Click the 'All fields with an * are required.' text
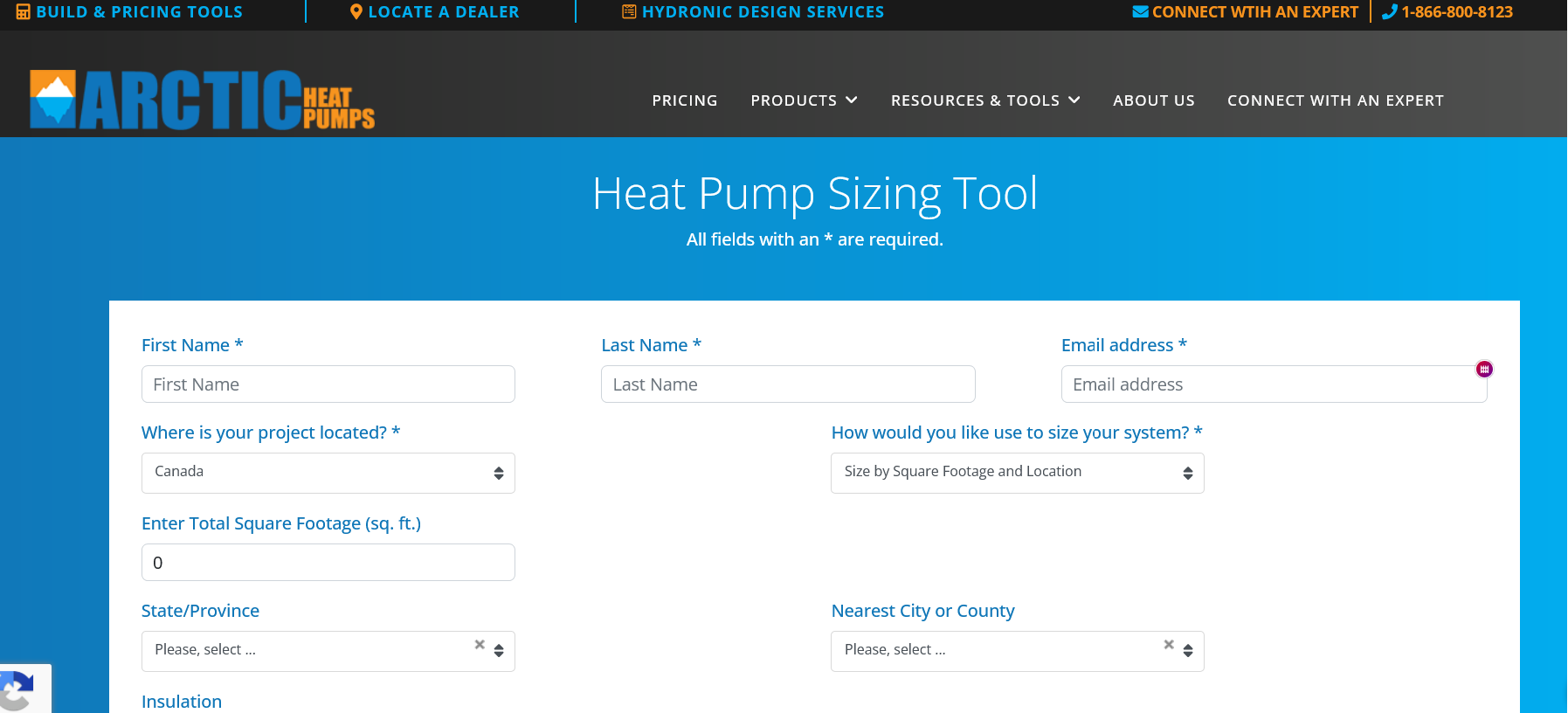The image size is (1568, 713). [x=815, y=239]
